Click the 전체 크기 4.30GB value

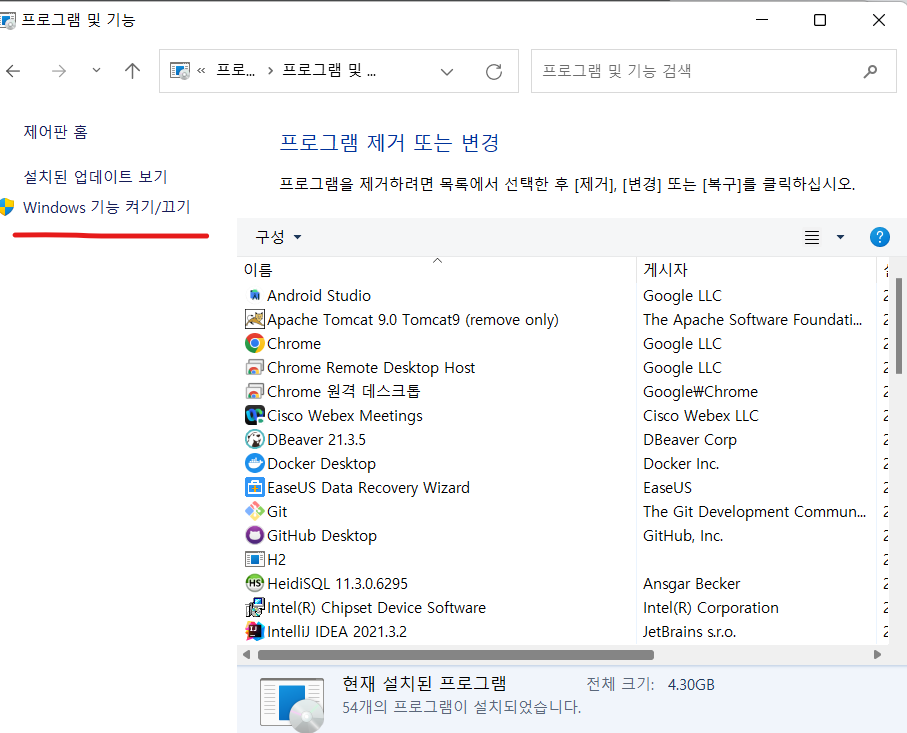(x=691, y=685)
